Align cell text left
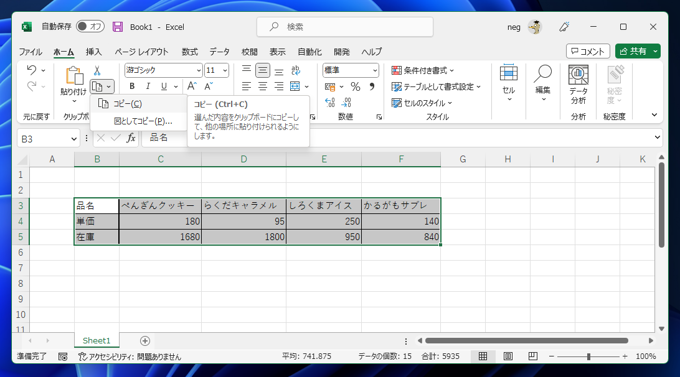 [246, 86]
